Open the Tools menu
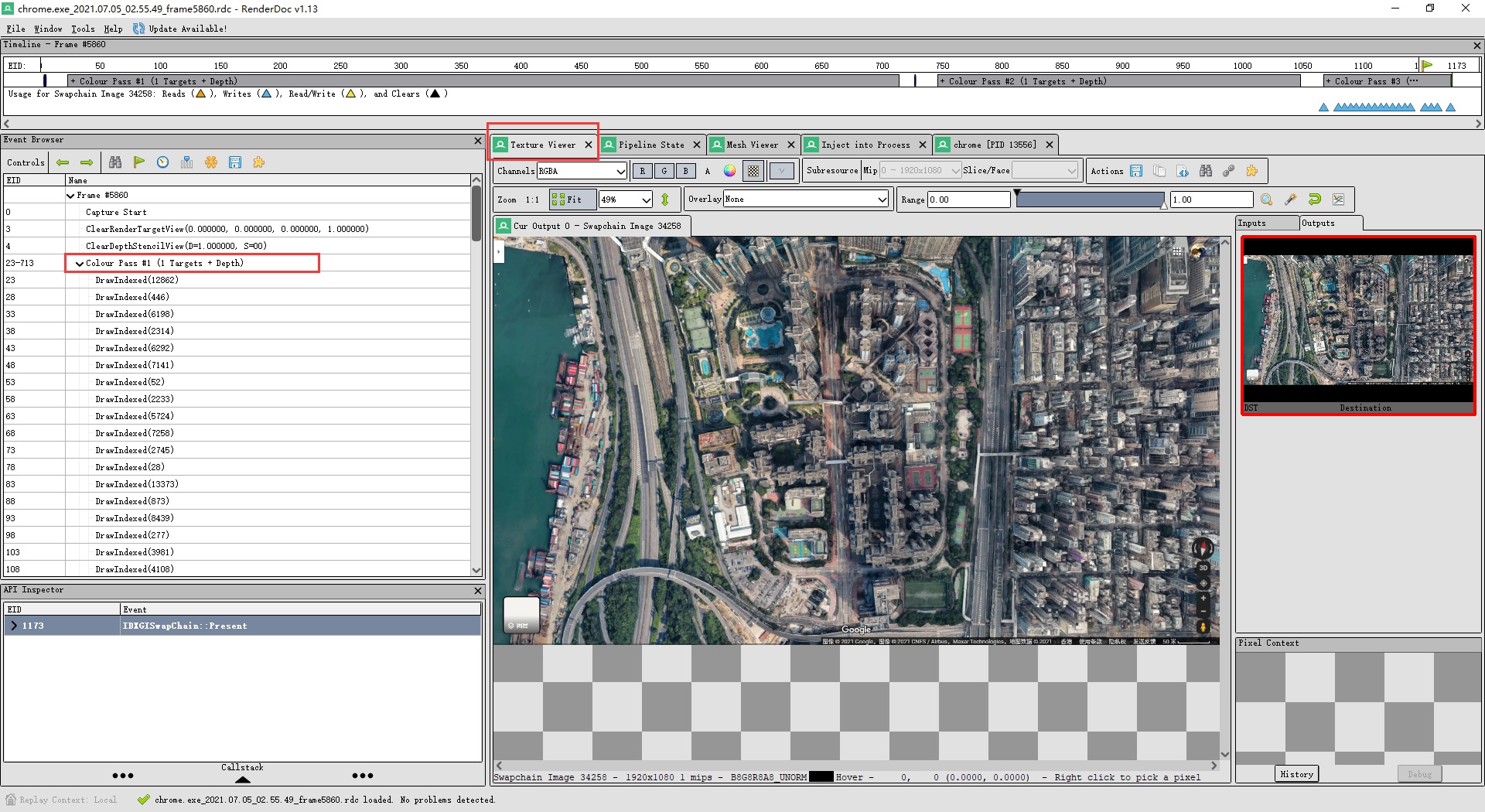 point(83,29)
